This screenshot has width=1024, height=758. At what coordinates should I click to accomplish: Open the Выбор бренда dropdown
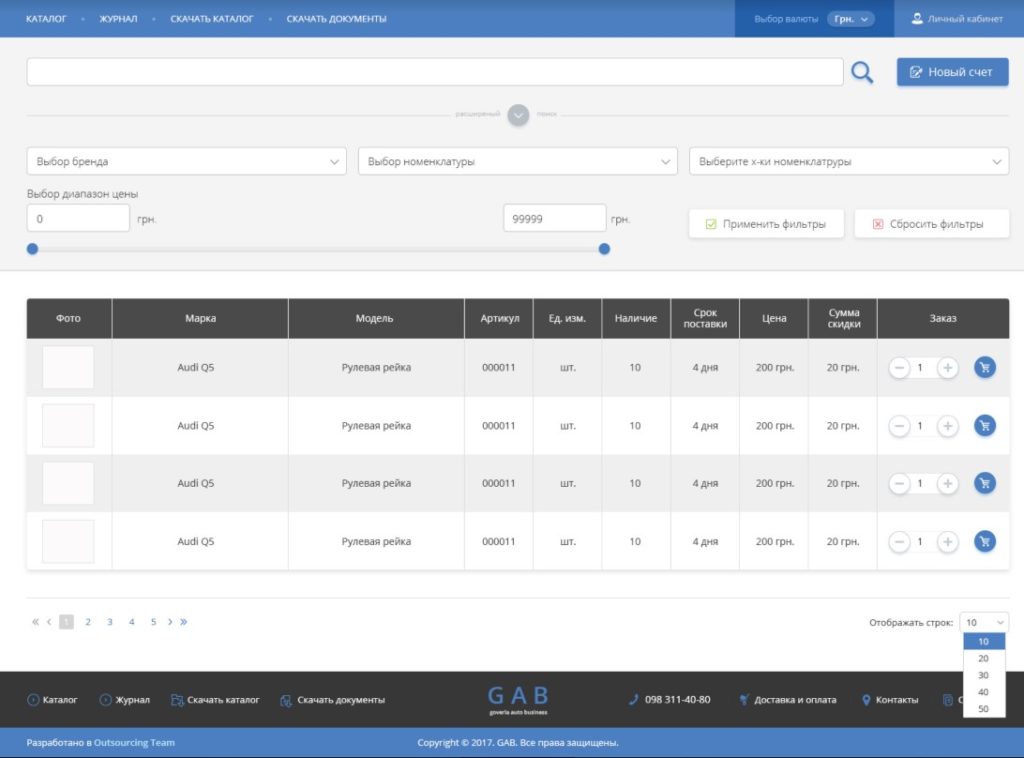(x=186, y=161)
